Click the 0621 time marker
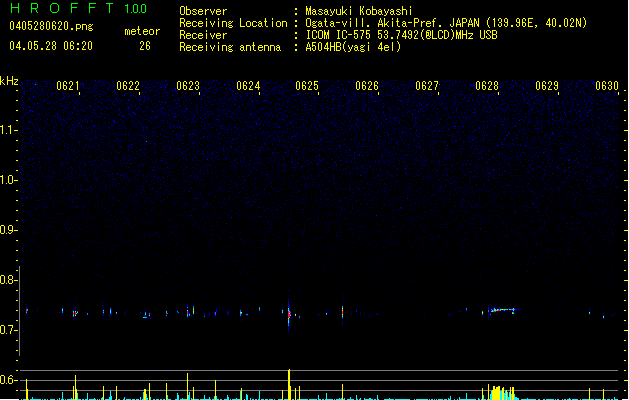The width and height of the screenshot is (629, 400). tap(67, 86)
